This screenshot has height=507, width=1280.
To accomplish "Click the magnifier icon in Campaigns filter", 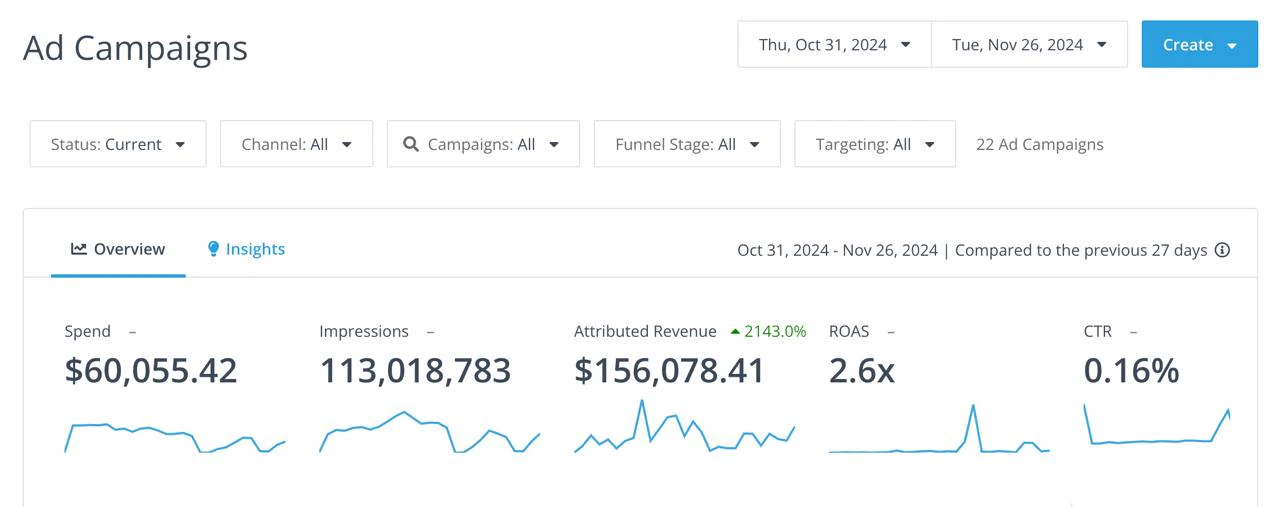I will pos(411,144).
